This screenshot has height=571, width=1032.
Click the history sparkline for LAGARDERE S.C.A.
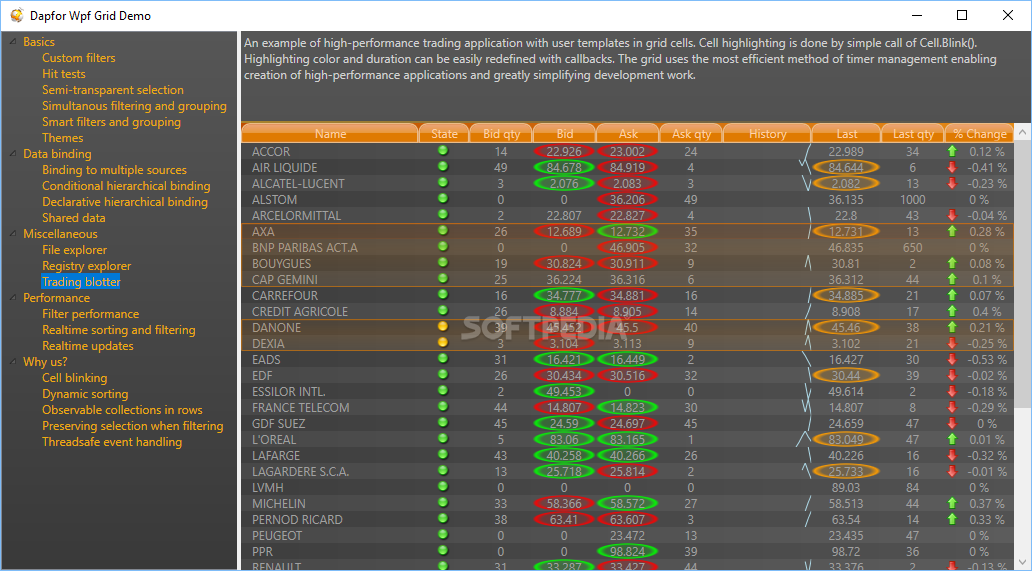(806, 471)
